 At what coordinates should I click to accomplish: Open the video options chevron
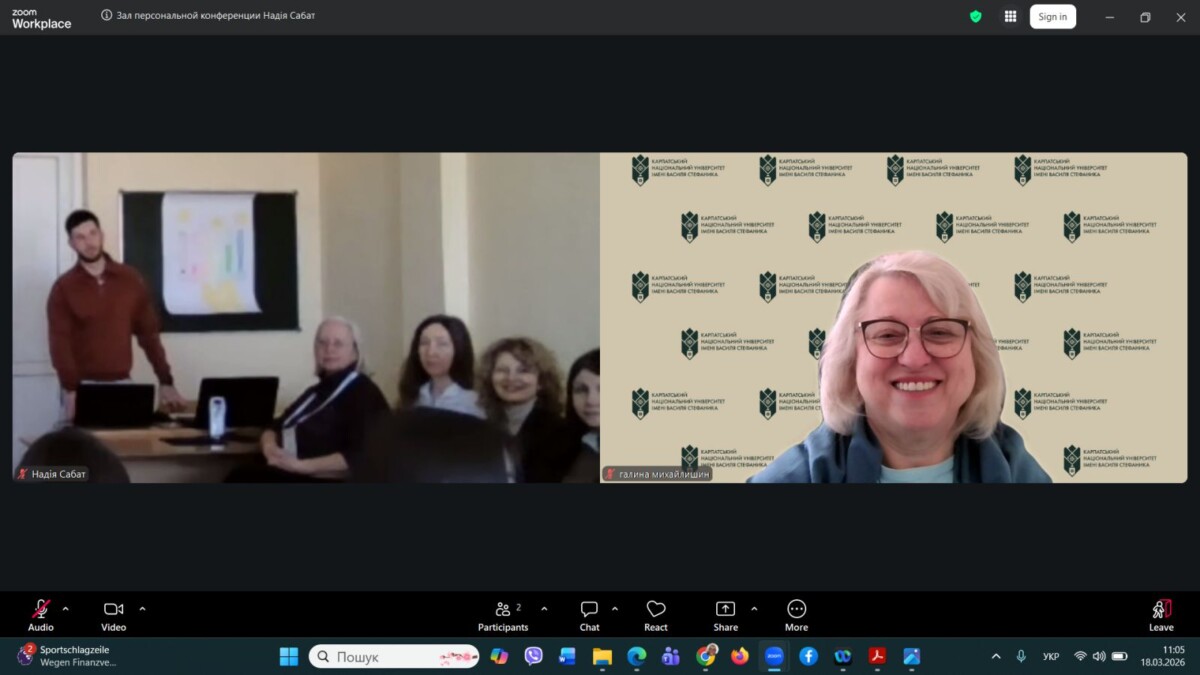tap(142, 609)
